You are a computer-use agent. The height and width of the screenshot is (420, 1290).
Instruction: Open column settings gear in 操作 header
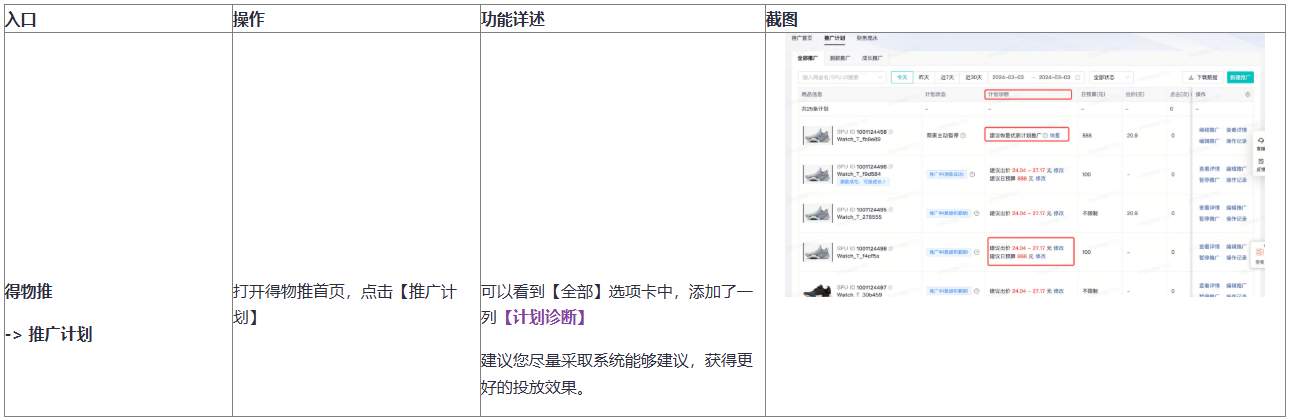pos(1247,94)
